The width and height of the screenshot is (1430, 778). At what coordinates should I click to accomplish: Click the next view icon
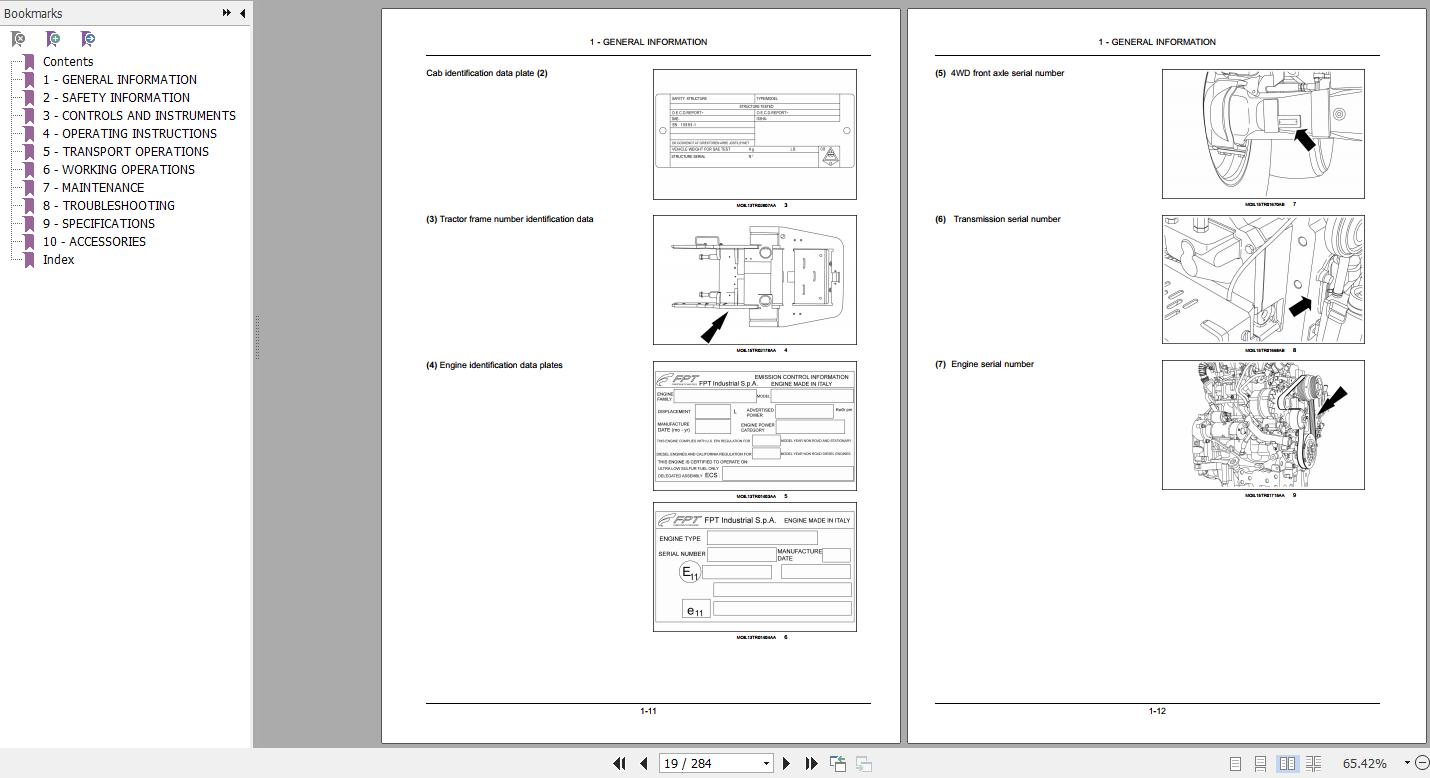(x=864, y=763)
